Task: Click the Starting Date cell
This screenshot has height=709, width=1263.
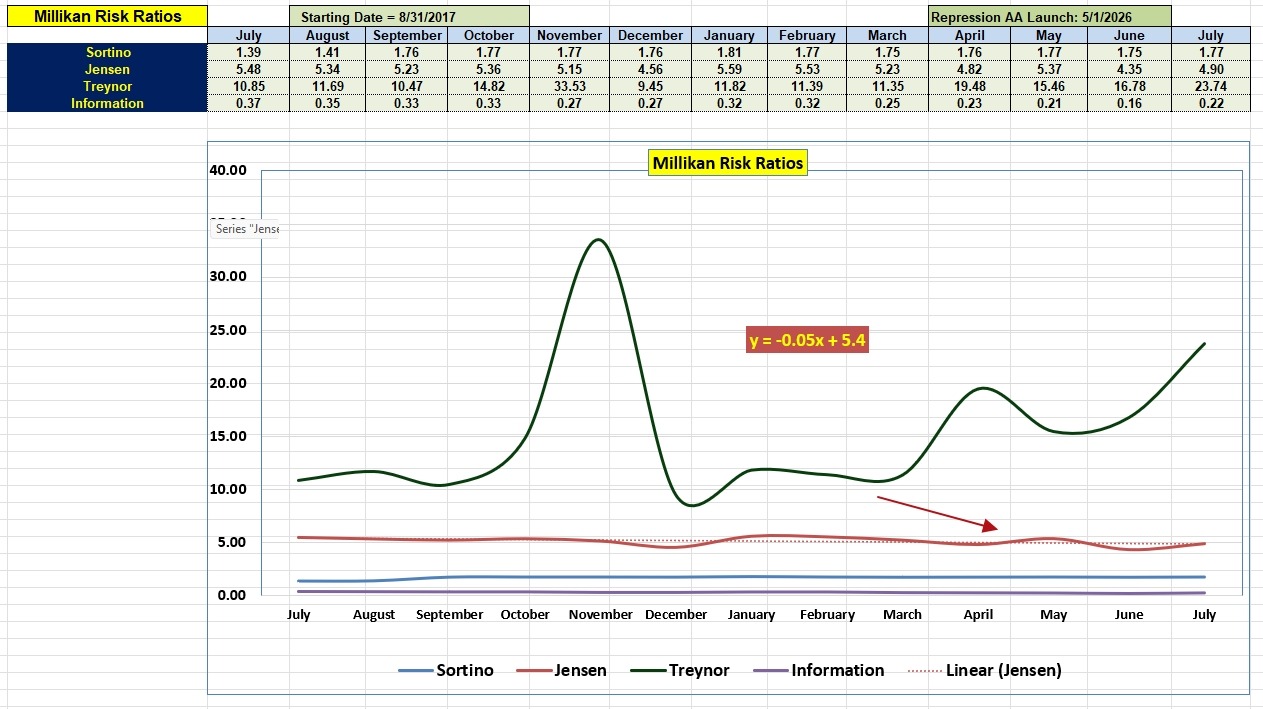Action: pyautogui.click(x=409, y=17)
